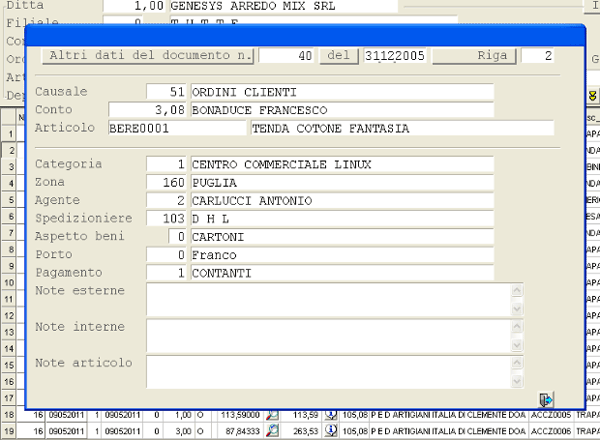Click the blue info icon in row 19

331,432
